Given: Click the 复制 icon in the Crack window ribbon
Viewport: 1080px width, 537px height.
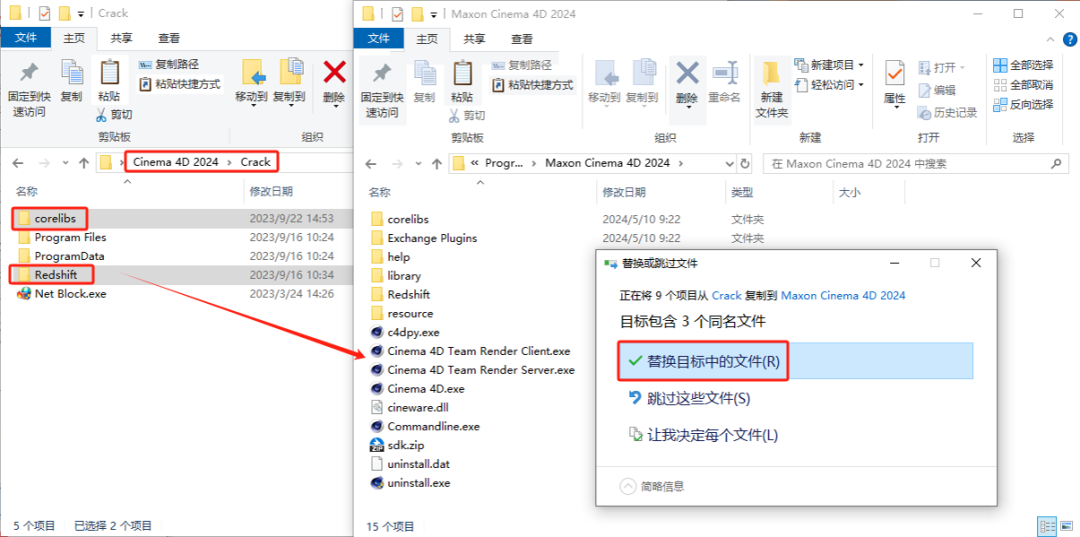Looking at the screenshot, I should (71, 72).
